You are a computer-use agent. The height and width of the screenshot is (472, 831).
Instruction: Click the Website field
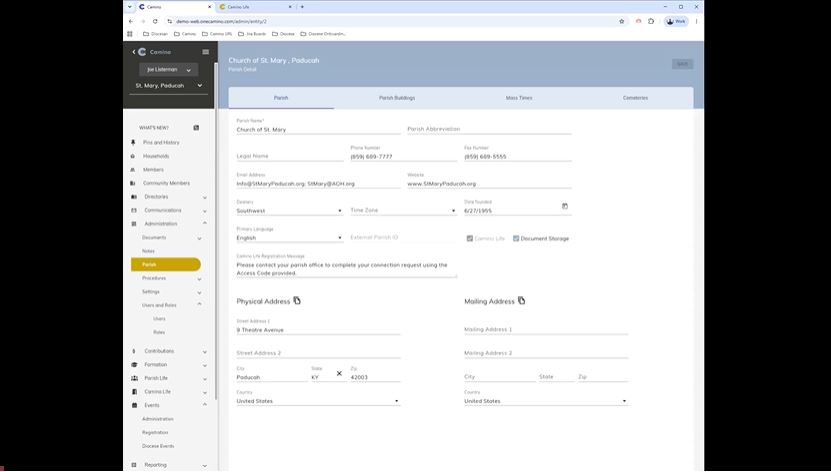[x=489, y=183]
